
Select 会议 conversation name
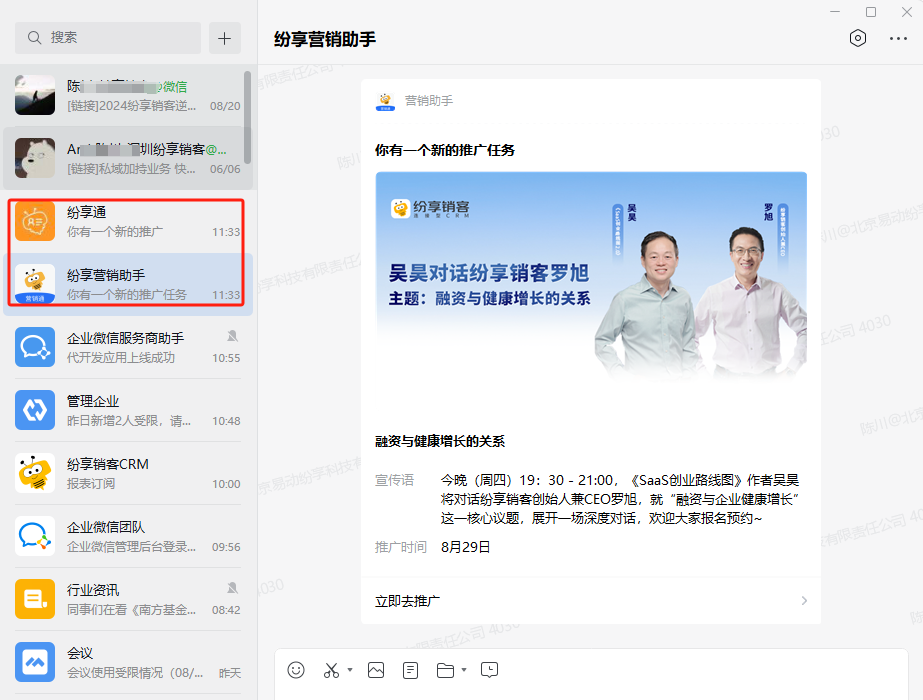click(80, 653)
